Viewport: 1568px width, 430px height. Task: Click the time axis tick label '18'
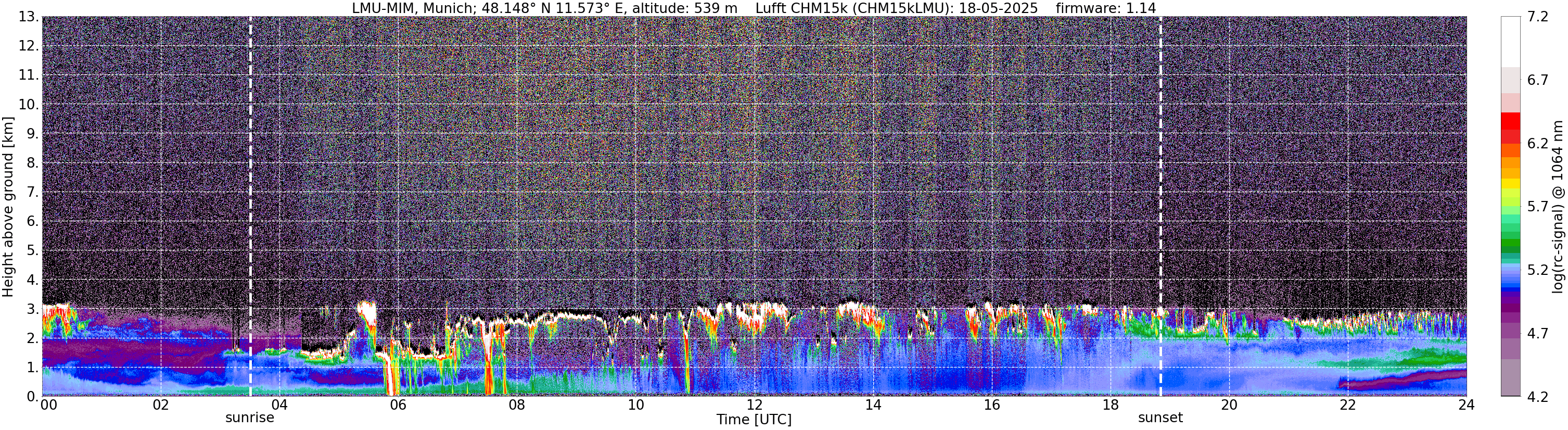[1110, 405]
